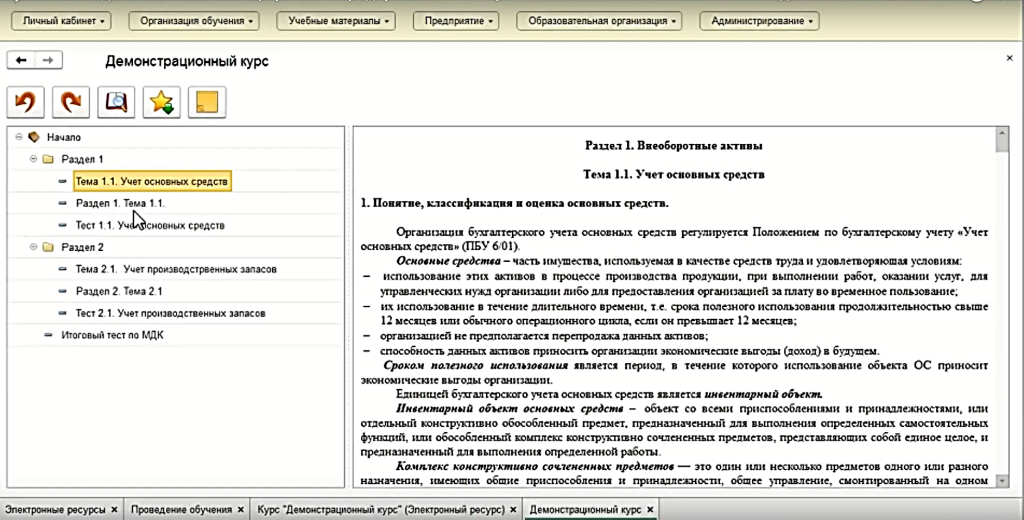This screenshot has width=1024, height=520.
Task: Select Тест 1.1. Учет основных средств
Action: (150, 225)
